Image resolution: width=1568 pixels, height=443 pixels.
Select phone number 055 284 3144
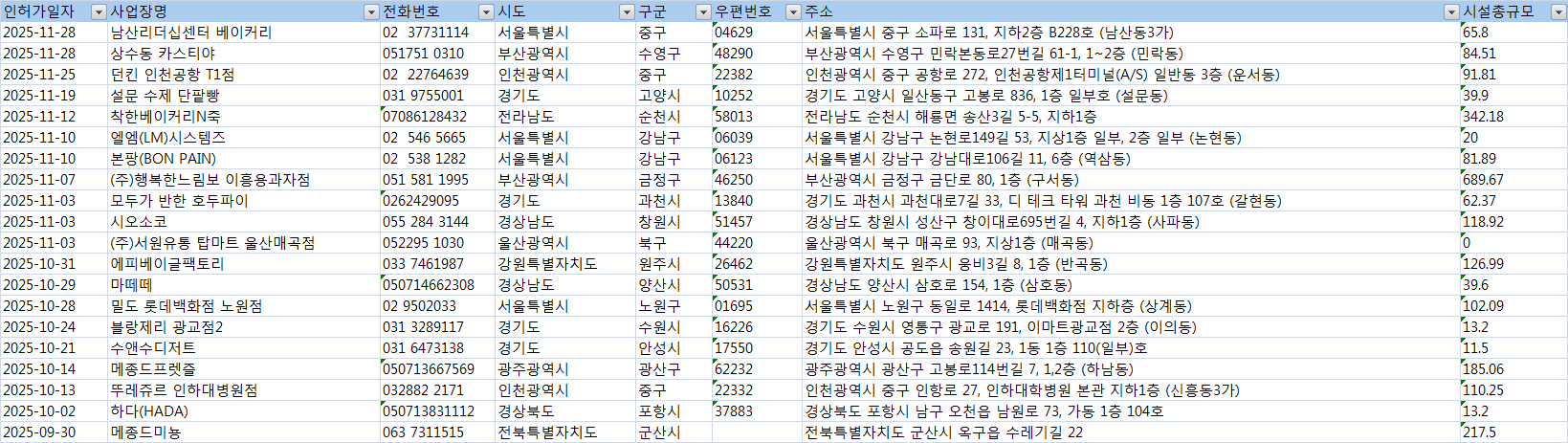click(x=437, y=222)
